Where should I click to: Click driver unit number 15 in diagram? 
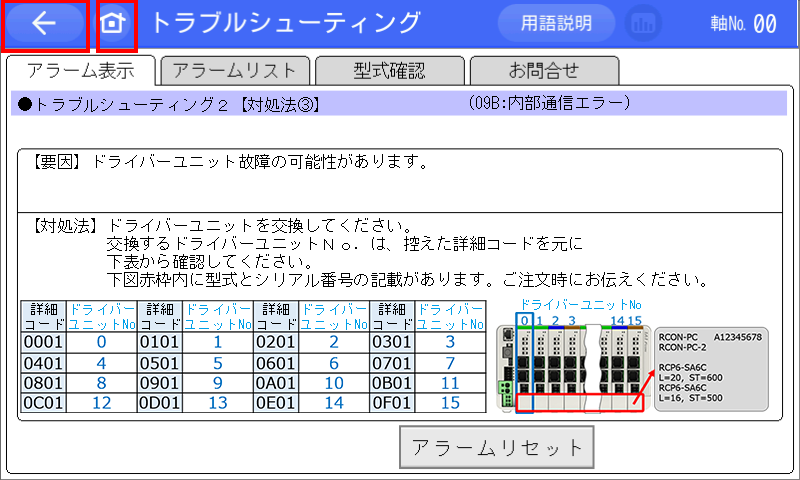coord(635,320)
